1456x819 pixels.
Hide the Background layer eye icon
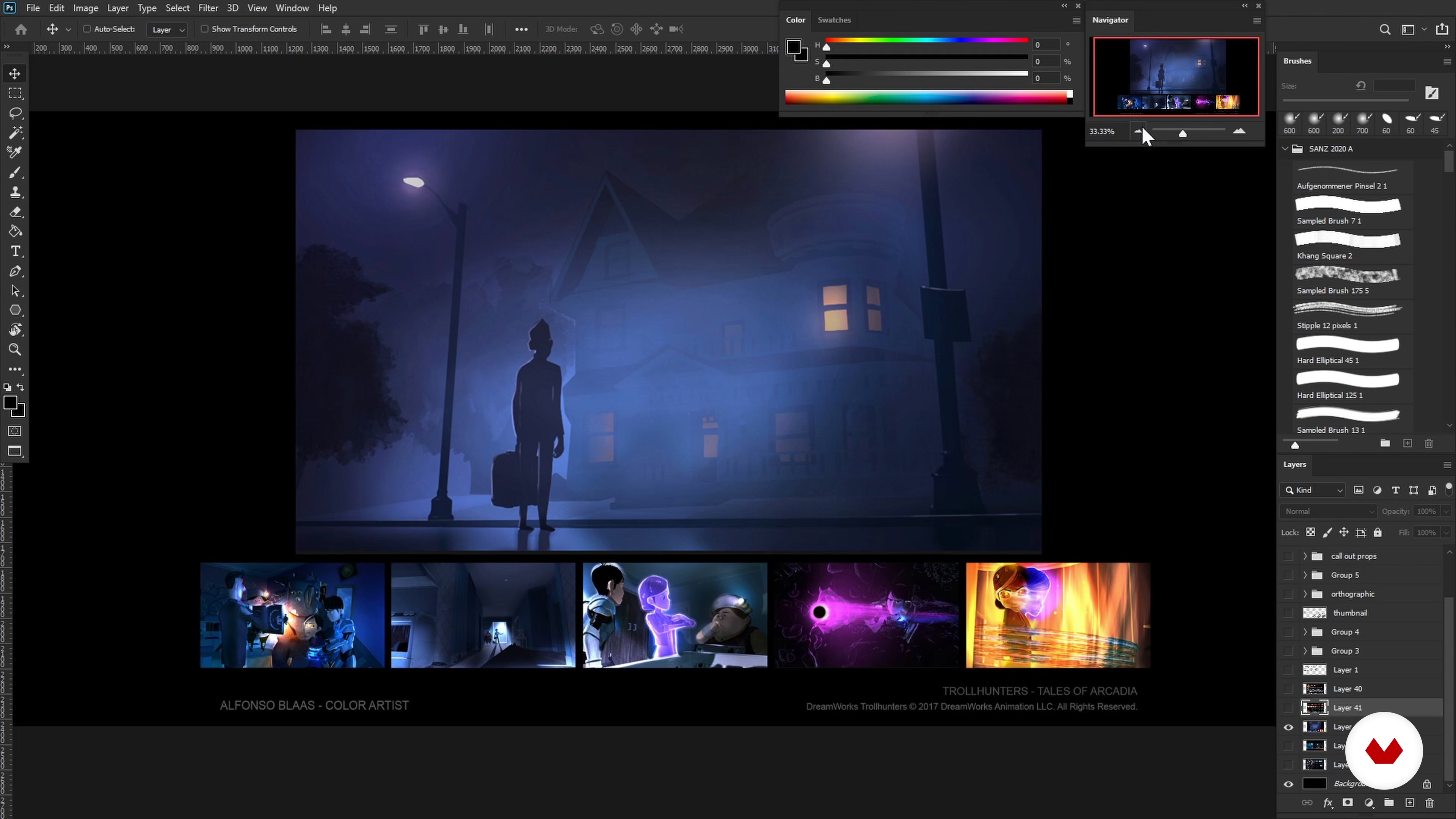click(1288, 784)
